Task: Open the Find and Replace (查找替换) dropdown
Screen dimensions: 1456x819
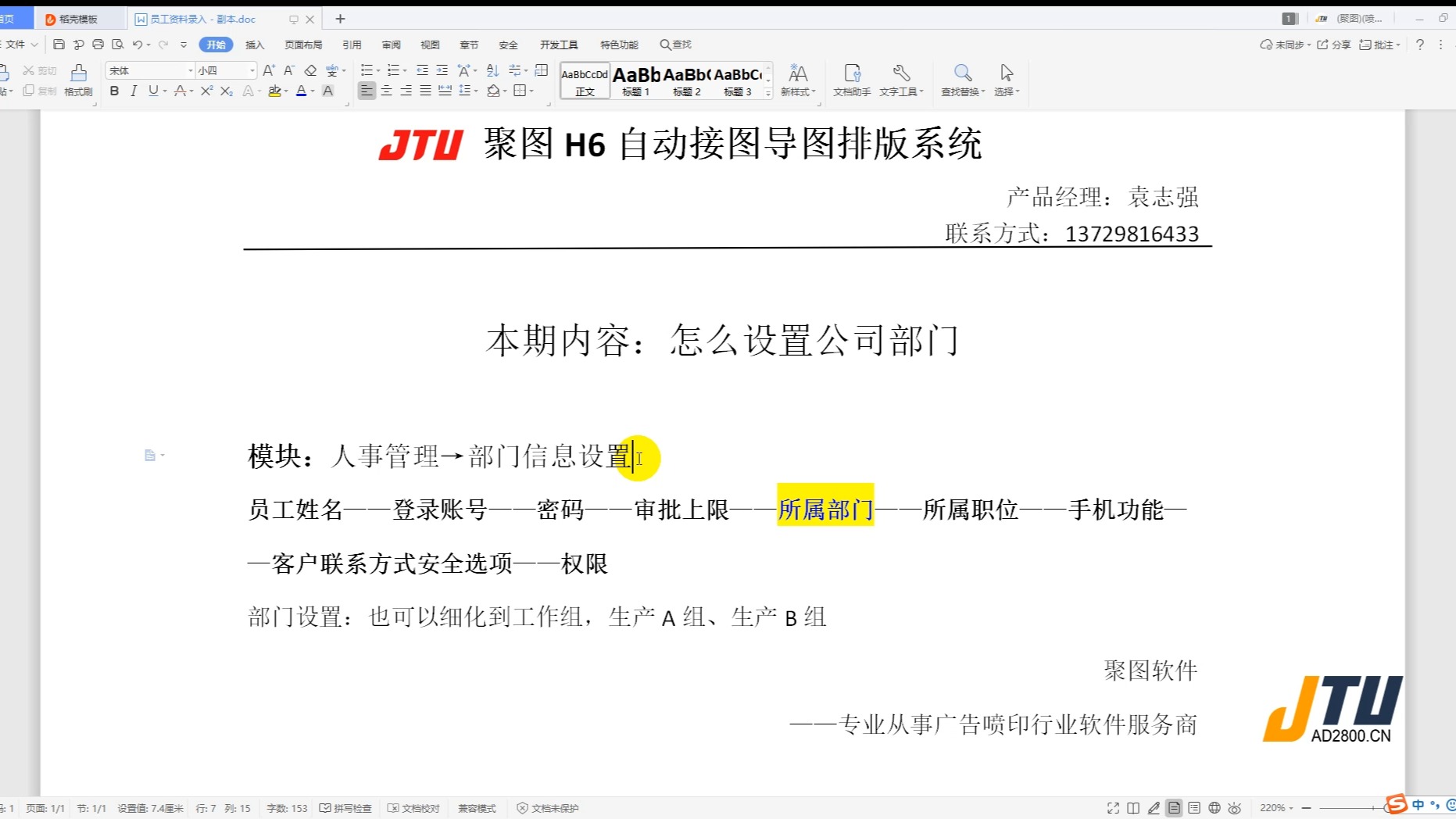Action: [x=963, y=80]
